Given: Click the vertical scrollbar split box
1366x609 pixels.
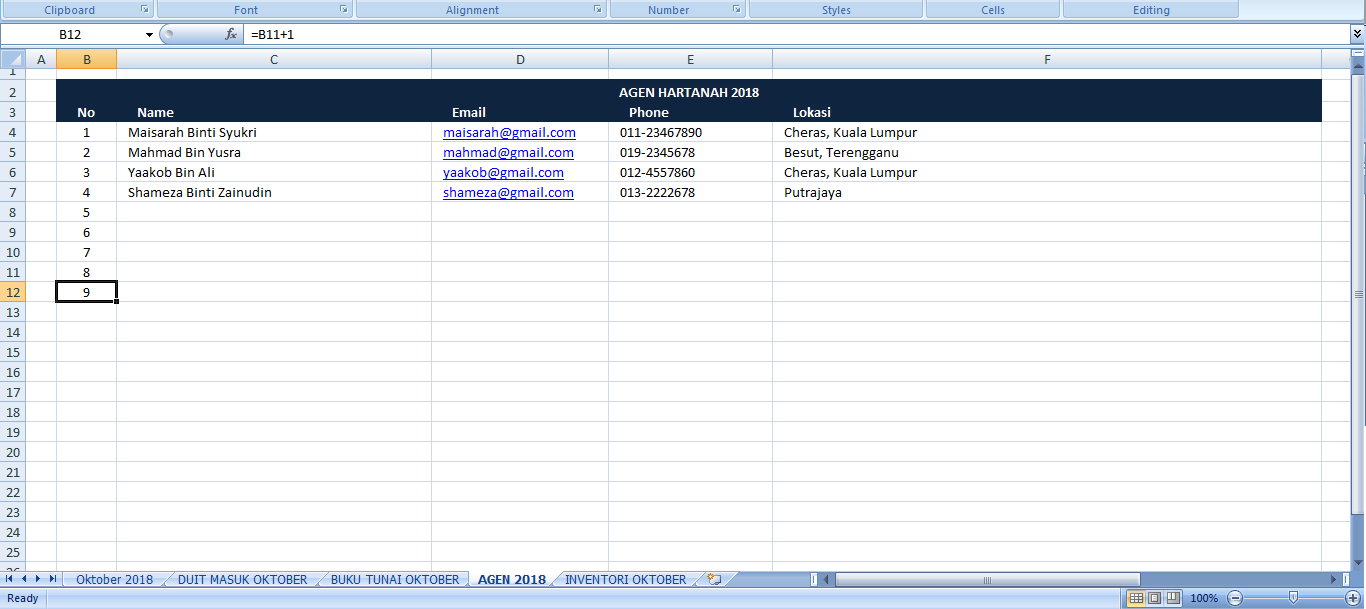Looking at the screenshot, I should pyautogui.click(x=1358, y=55).
